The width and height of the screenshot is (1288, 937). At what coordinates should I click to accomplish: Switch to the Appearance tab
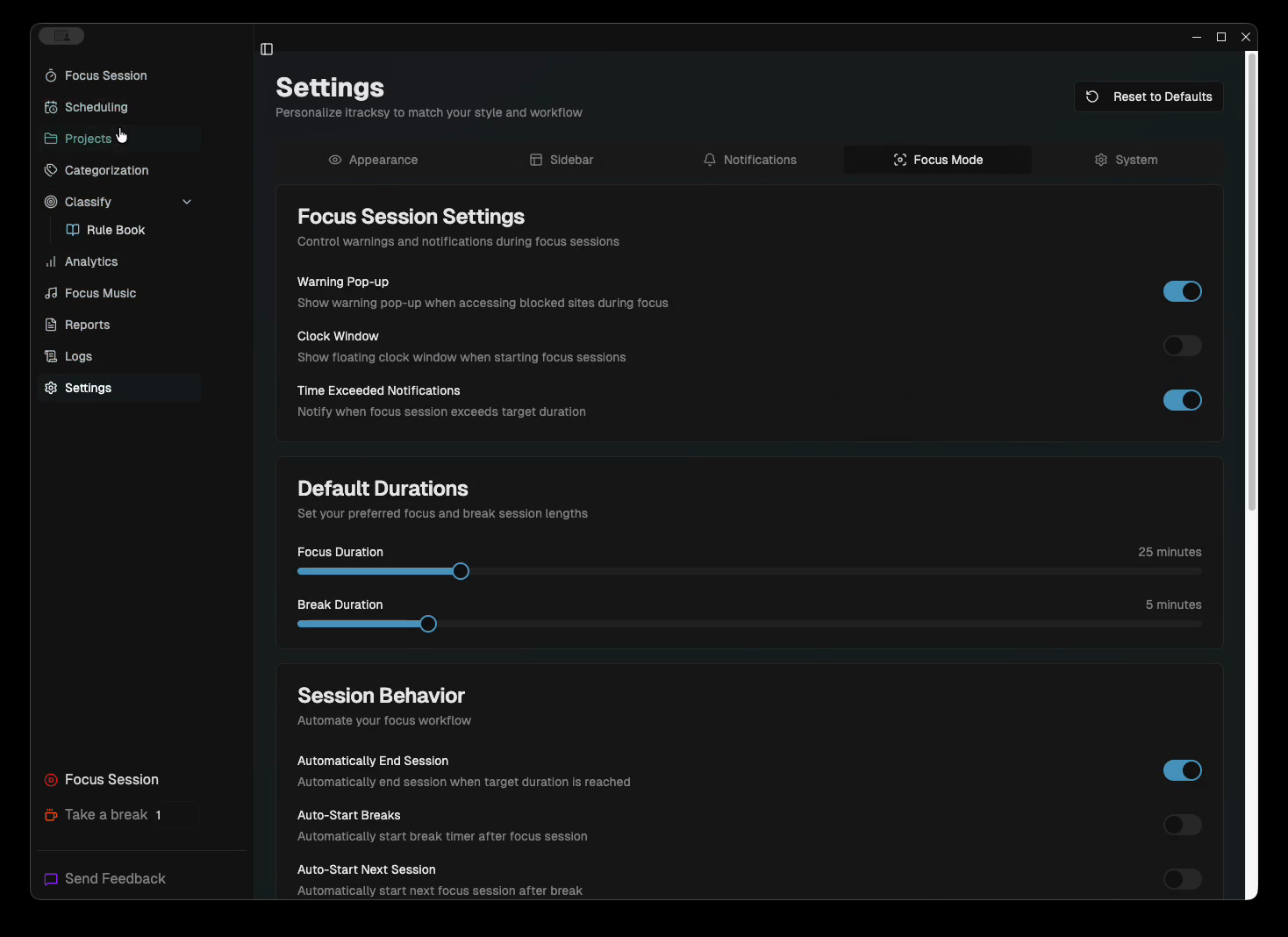point(373,160)
